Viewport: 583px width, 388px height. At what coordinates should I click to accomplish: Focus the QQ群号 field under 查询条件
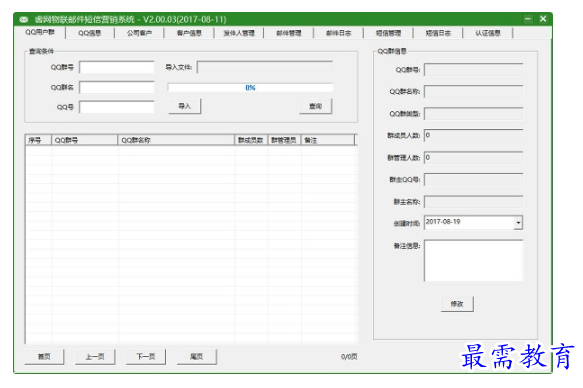tap(117, 67)
